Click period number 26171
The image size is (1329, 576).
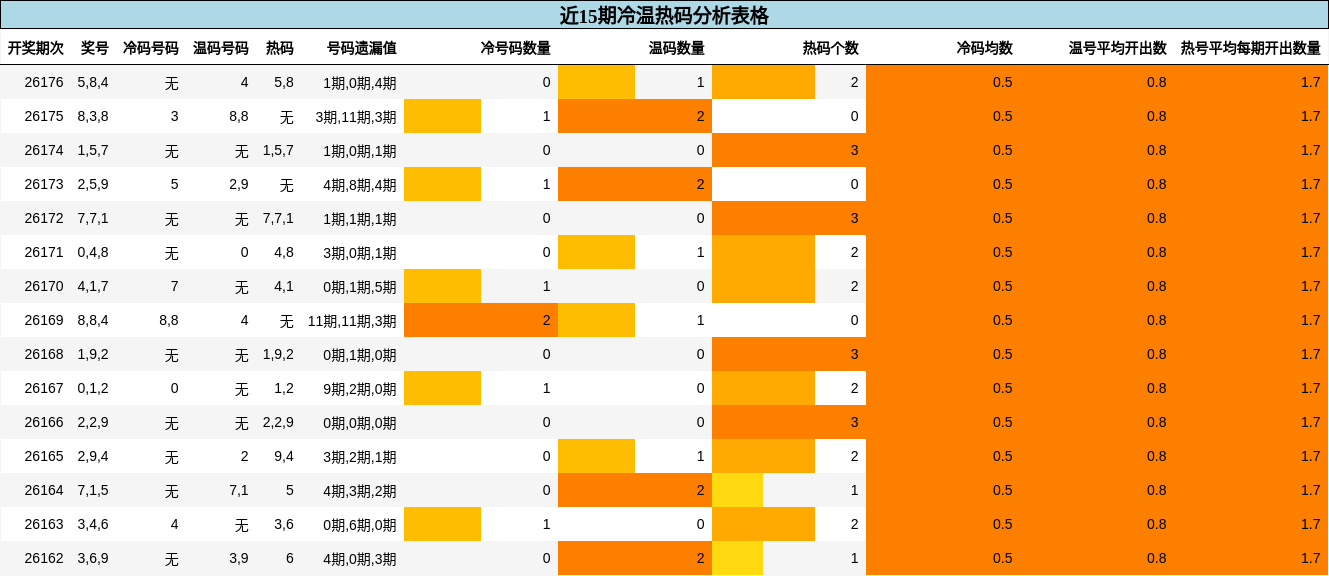tap(44, 252)
